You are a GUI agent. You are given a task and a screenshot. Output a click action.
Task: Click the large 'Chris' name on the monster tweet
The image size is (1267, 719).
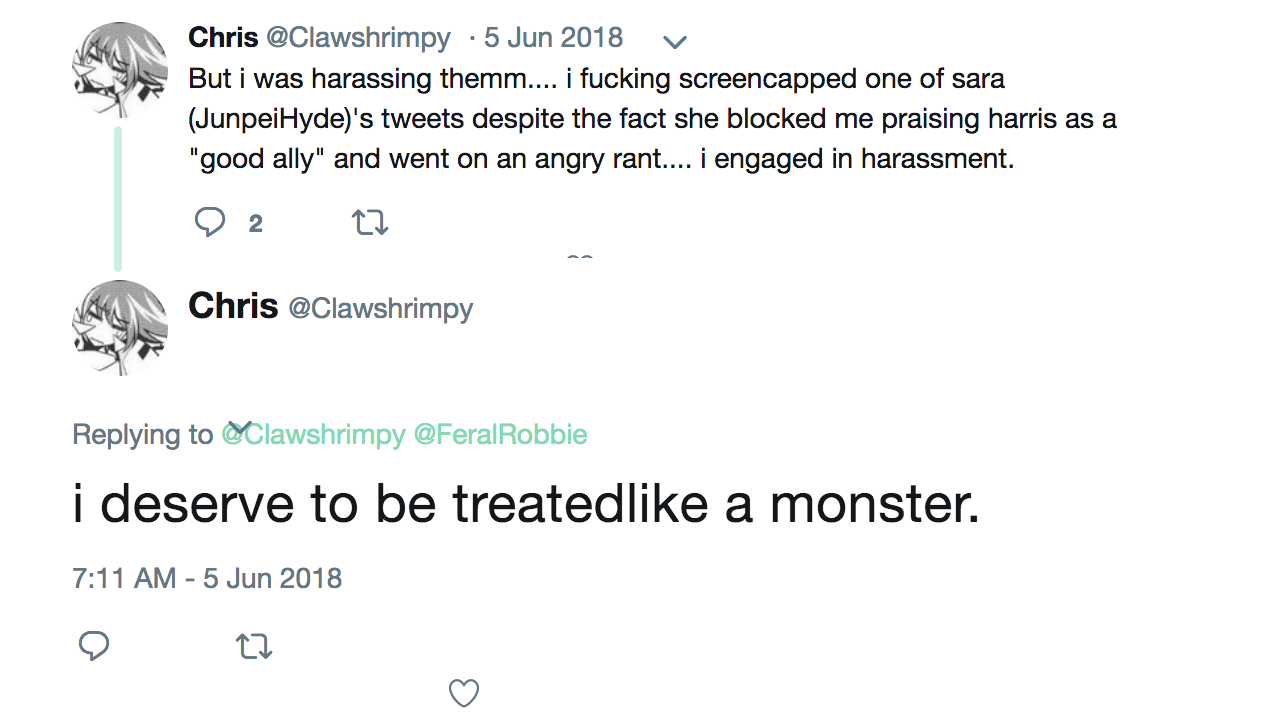[x=233, y=306]
